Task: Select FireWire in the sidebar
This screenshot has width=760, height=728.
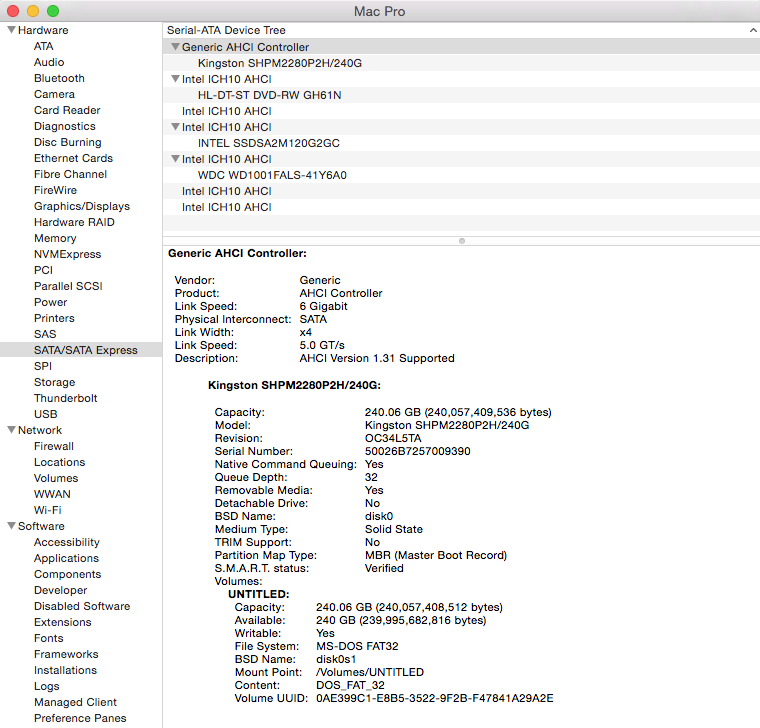Action: [x=55, y=190]
